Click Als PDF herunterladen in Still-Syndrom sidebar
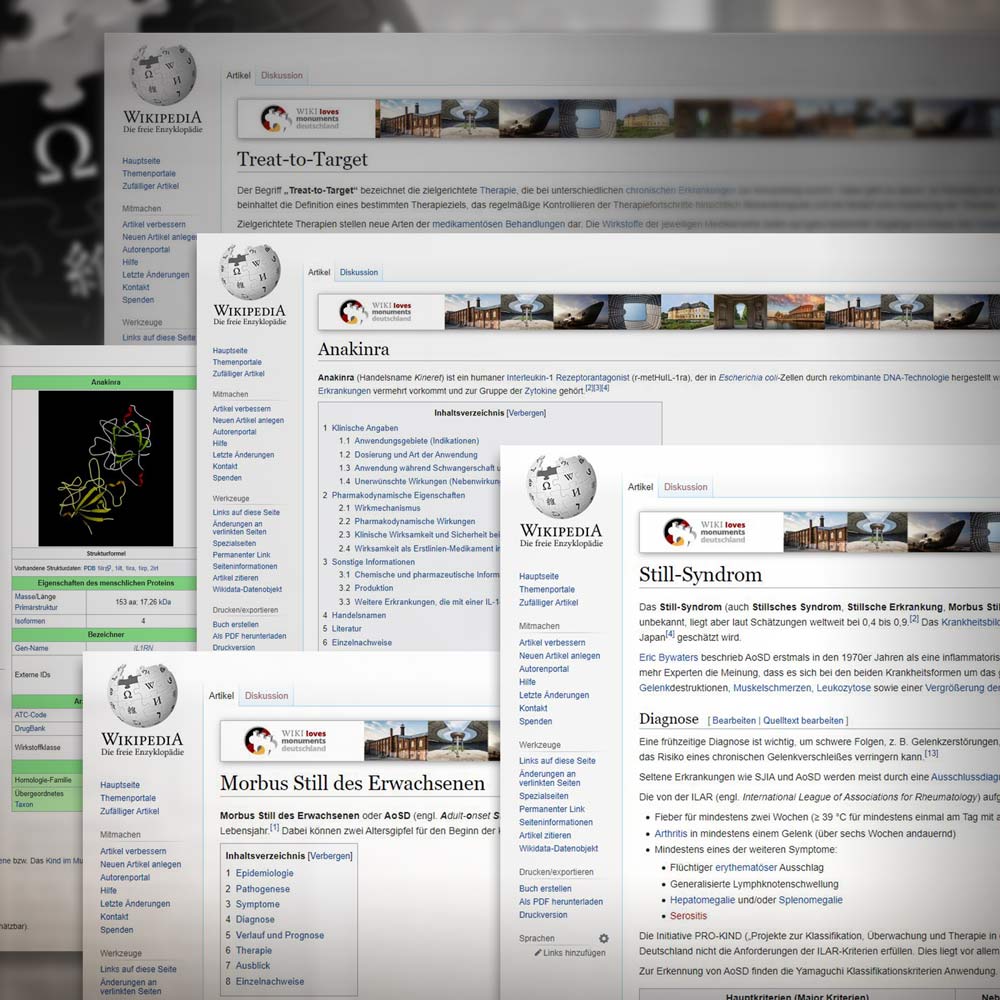The image size is (1000, 1000). (560, 901)
